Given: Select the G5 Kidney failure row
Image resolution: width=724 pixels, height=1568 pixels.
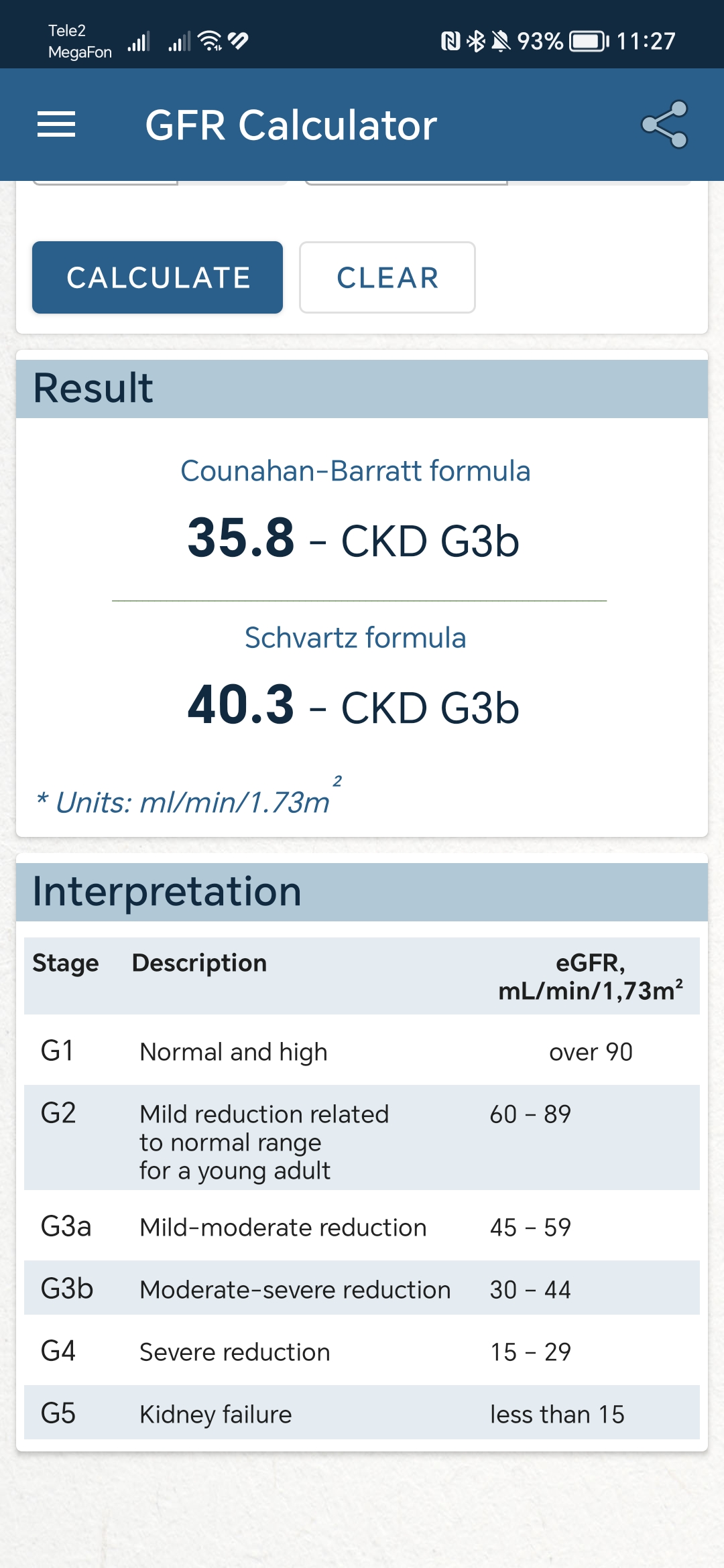Looking at the screenshot, I should [362, 1413].
